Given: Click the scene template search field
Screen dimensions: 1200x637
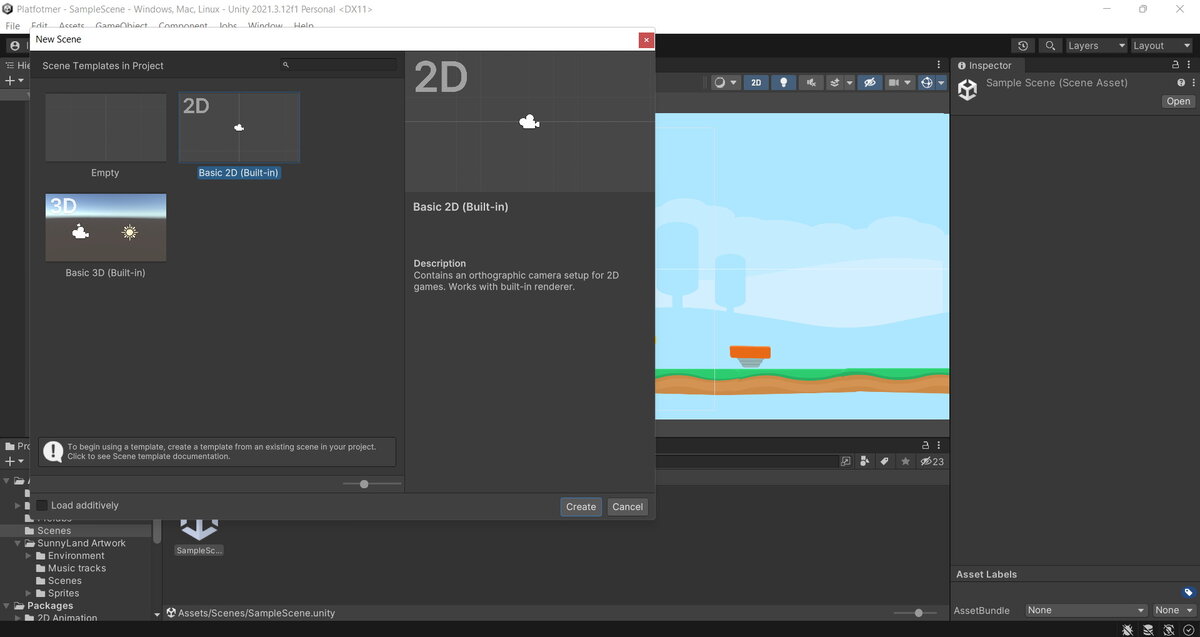Looking at the screenshot, I should pos(338,65).
